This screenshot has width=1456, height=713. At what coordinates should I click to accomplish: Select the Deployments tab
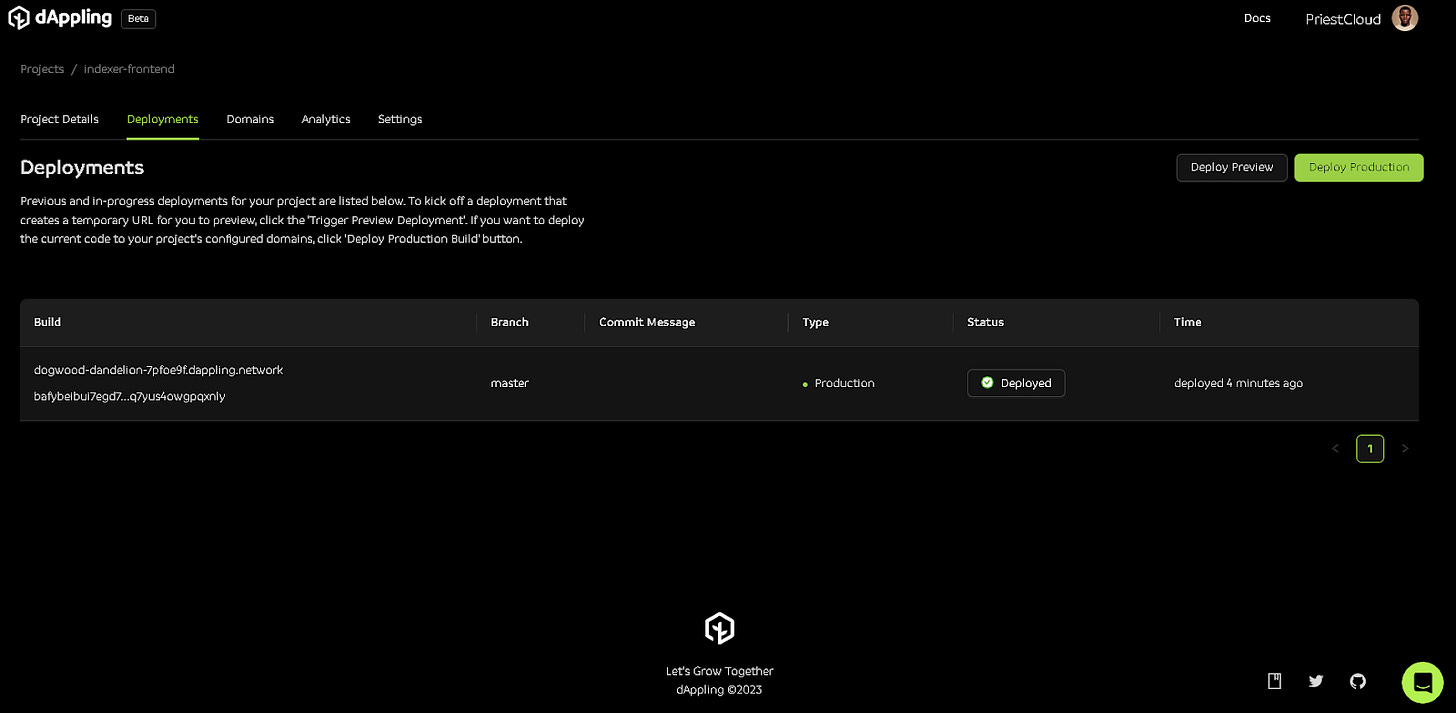point(163,119)
